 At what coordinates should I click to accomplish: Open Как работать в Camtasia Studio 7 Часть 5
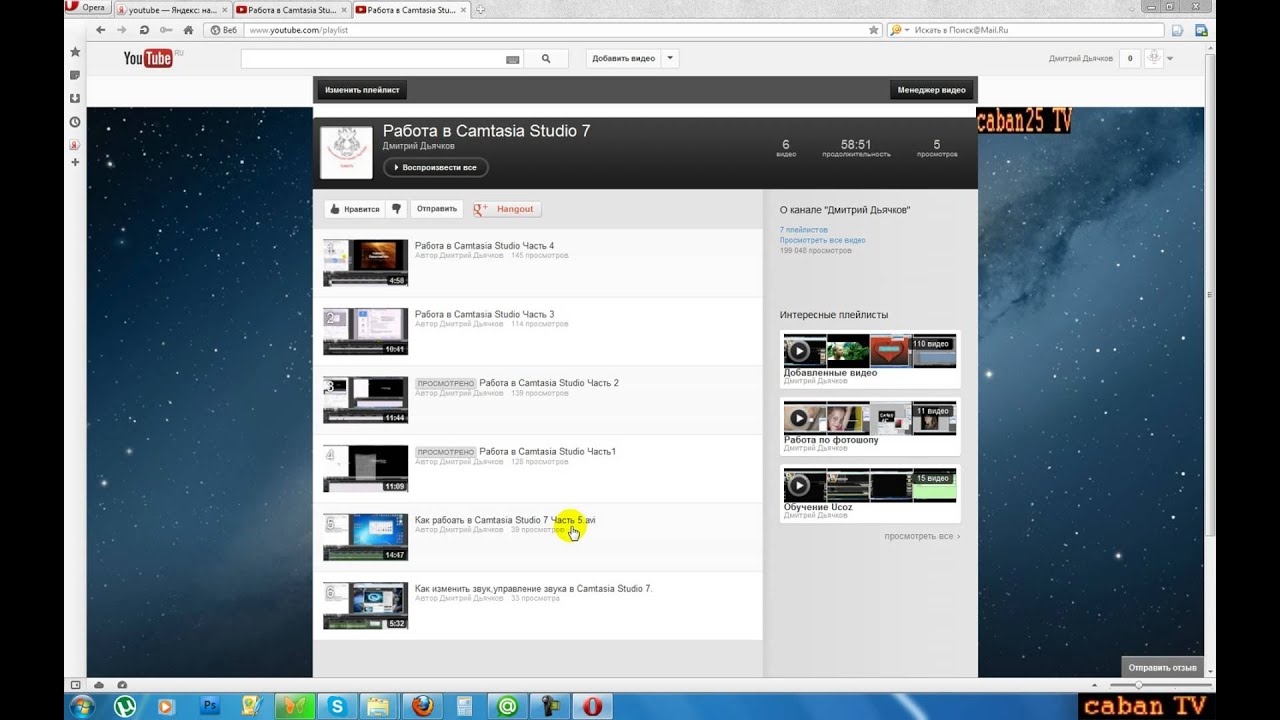505,520
